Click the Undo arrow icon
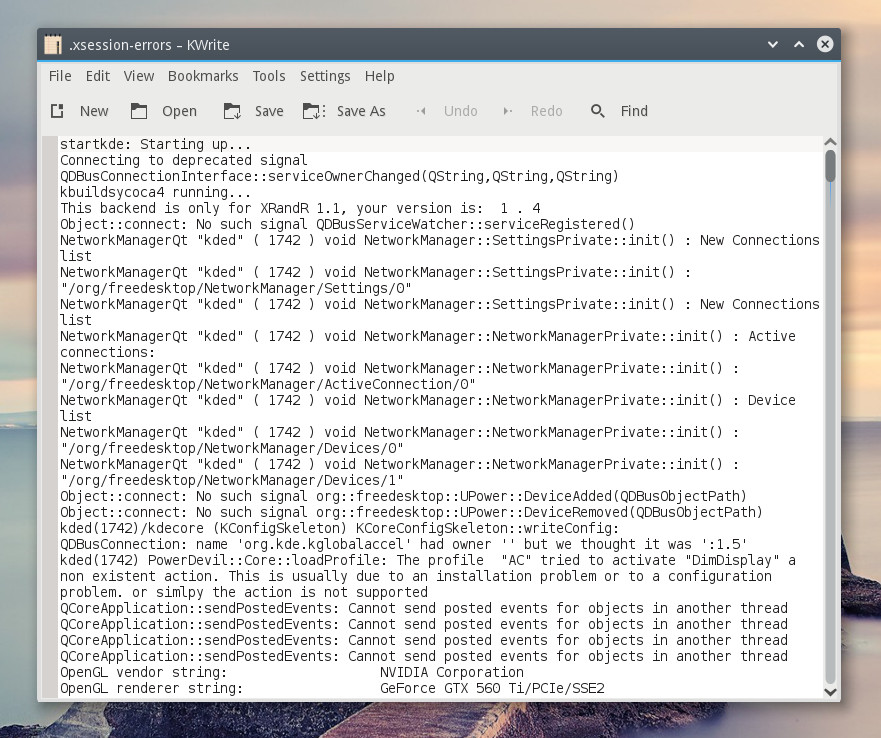Viewport: 881px width, 738px height. [x=421, y=111]
